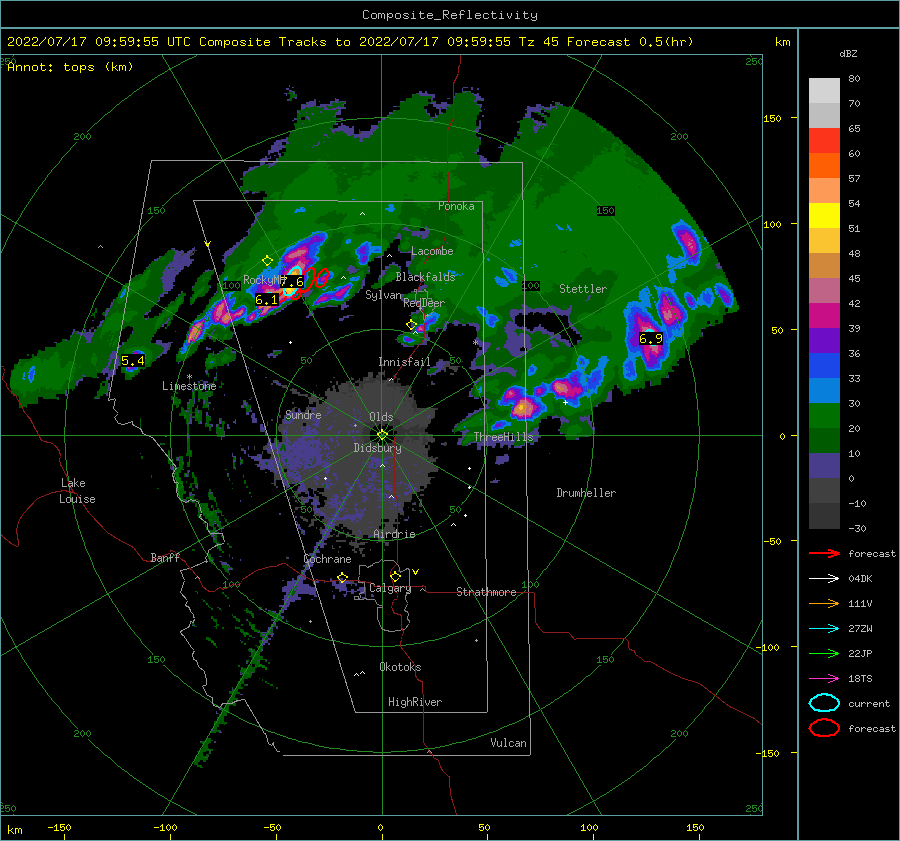The width and height of the screenshot is (900, 841).
Task: Click the UTC timestamp header line
Action: 350,42
